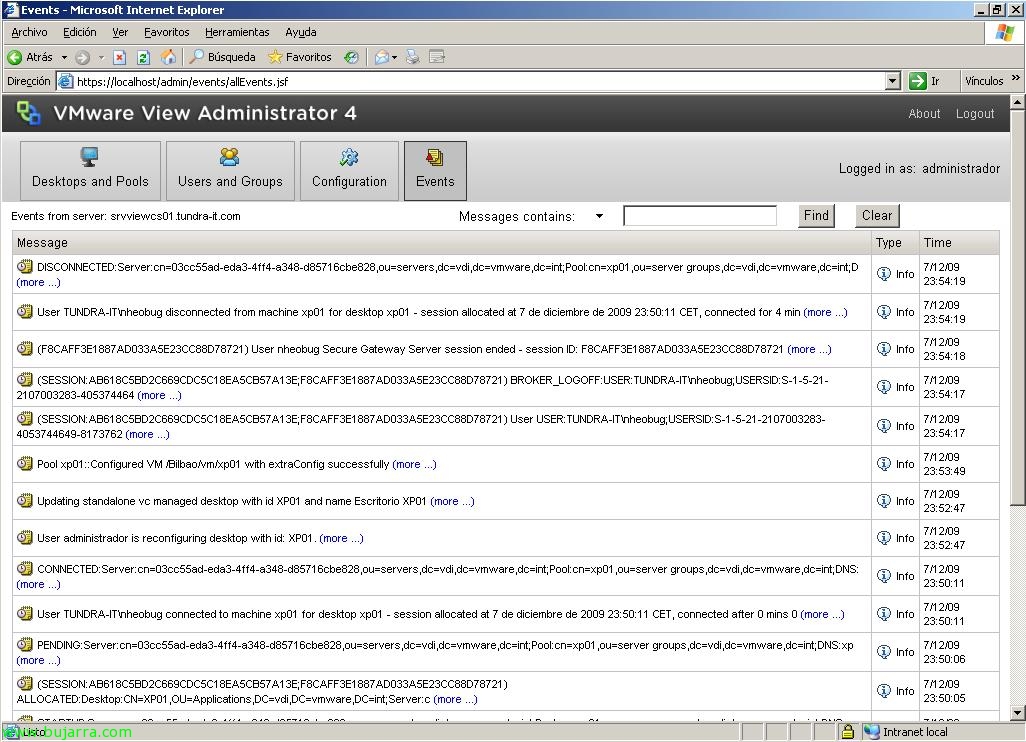Viewport: 1026px width, 742px height.
Task: Click the Mail envelope toolbar icon
Action: point(381,58)
